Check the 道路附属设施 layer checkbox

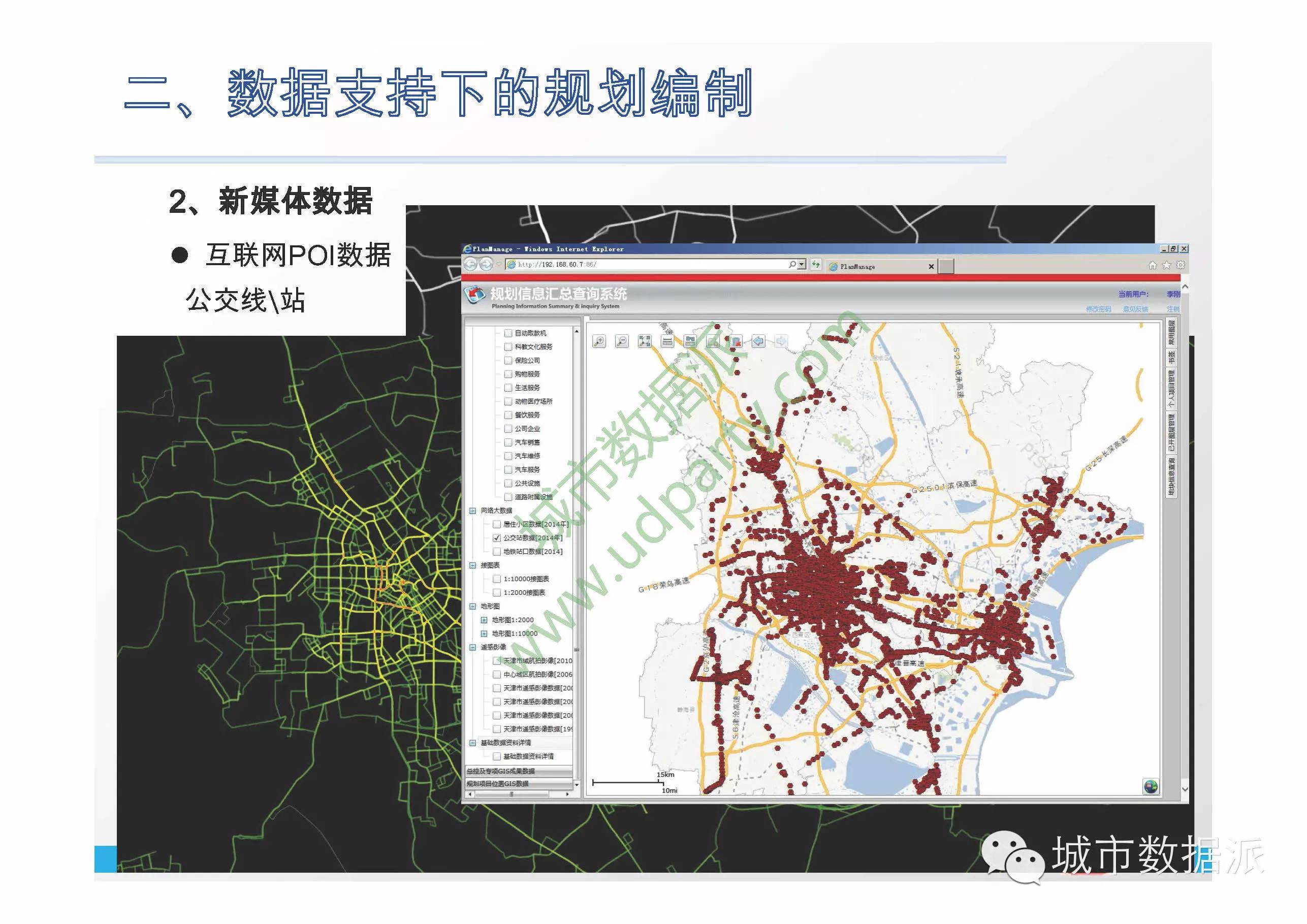click(508, 497)
